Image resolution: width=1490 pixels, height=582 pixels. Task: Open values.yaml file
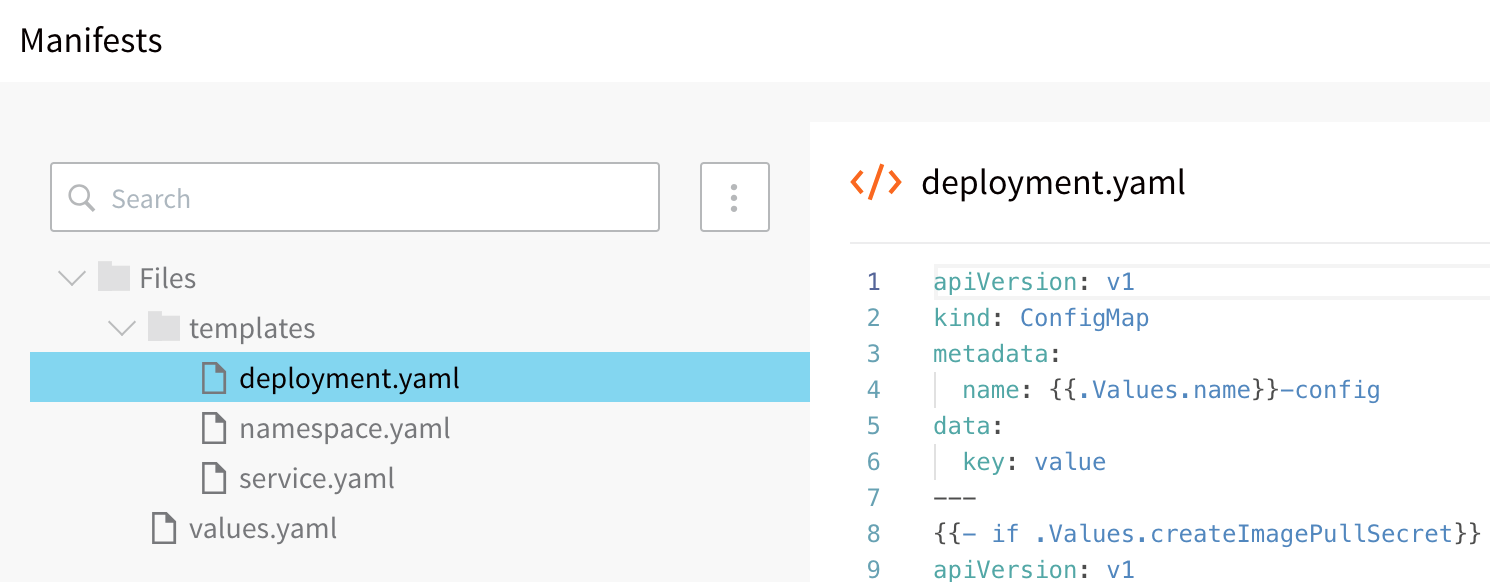point(263,528)
